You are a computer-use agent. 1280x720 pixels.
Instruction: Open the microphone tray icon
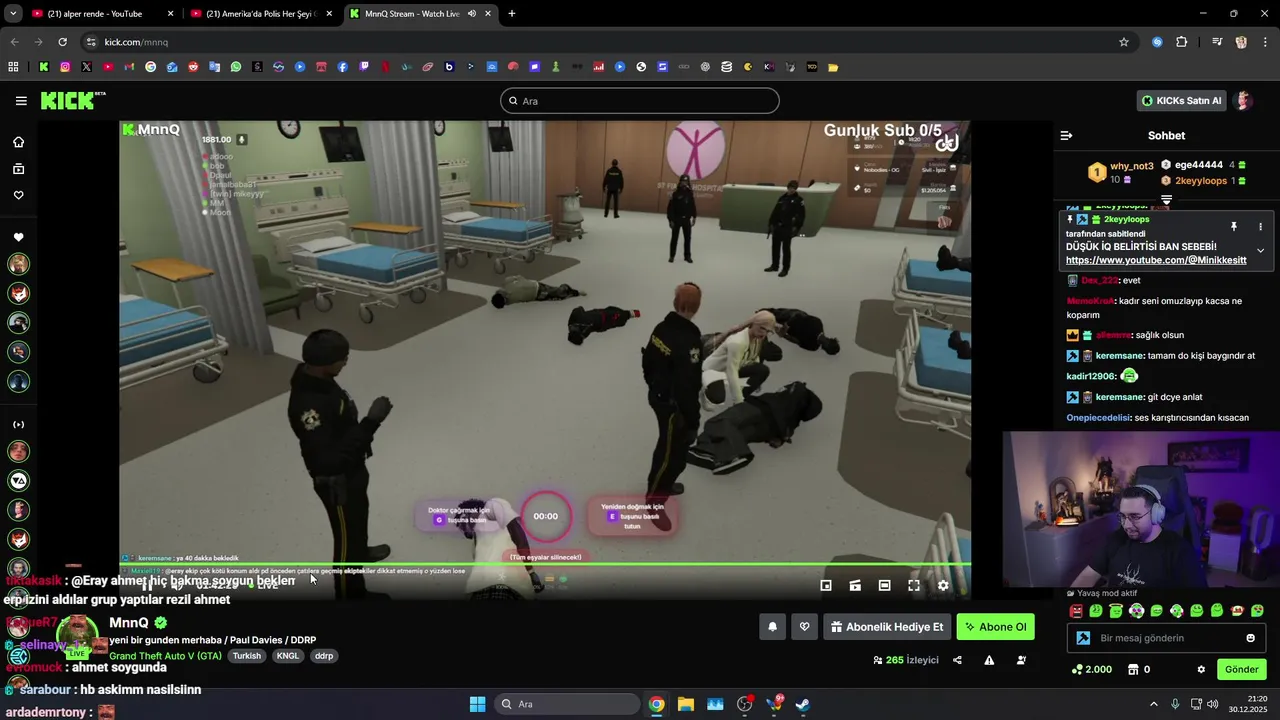pos(1175,704)
